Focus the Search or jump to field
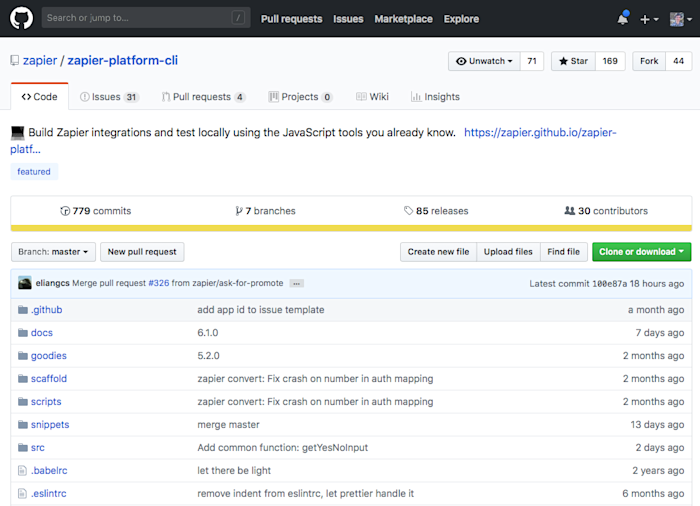Image resolution: width=700 pixels, height=506 pixels. (146, 18)
